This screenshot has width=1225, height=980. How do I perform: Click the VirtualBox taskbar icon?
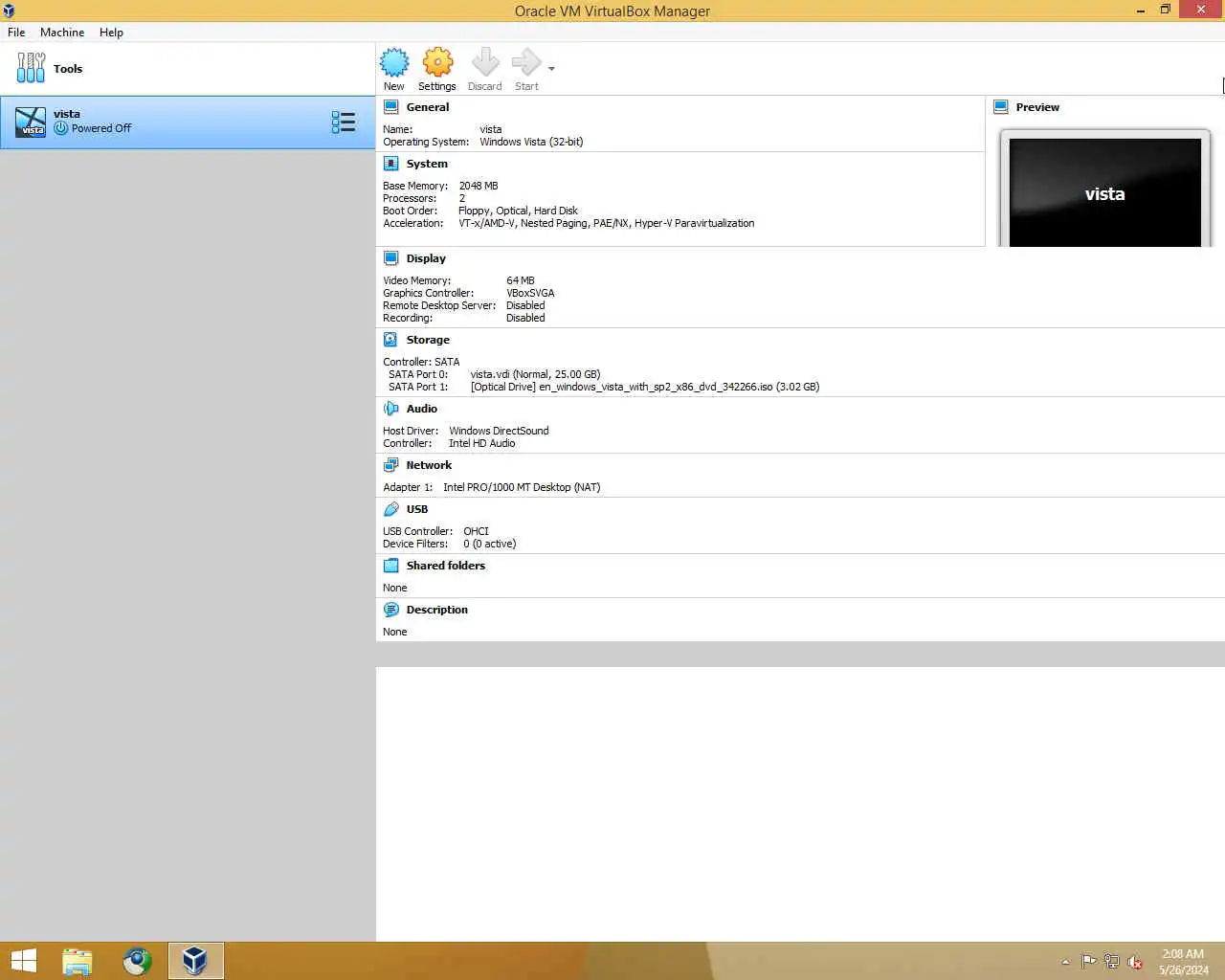pyautogui.click(x=195, y=961)
